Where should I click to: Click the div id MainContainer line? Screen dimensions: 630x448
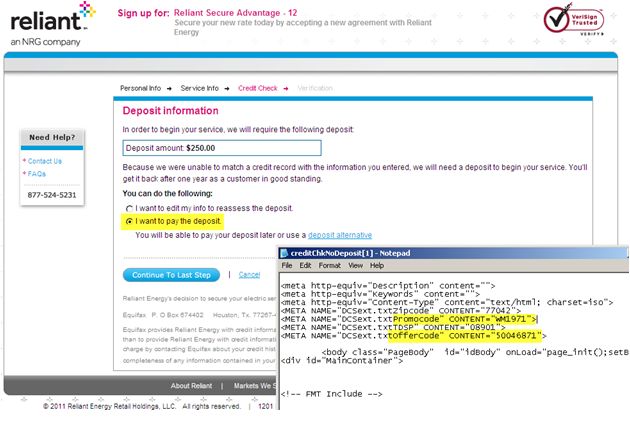coord(342,361)
